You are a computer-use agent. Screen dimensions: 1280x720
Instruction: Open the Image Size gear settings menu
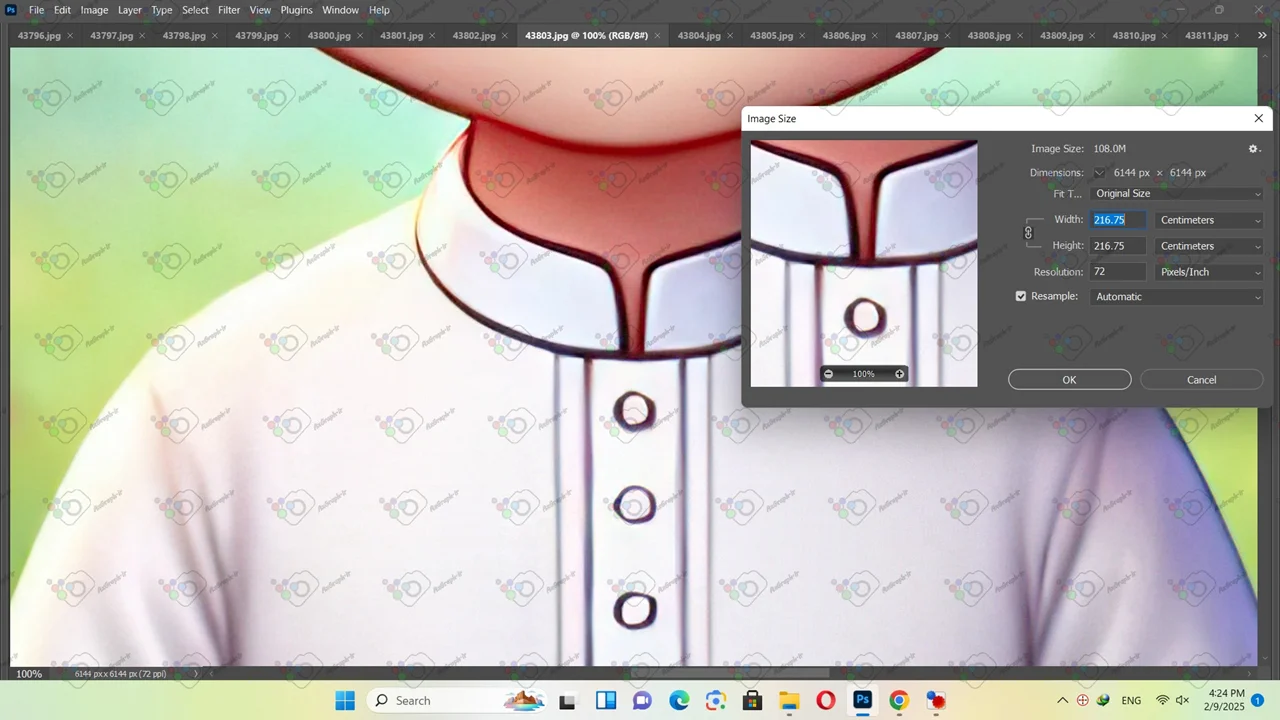1253,149
